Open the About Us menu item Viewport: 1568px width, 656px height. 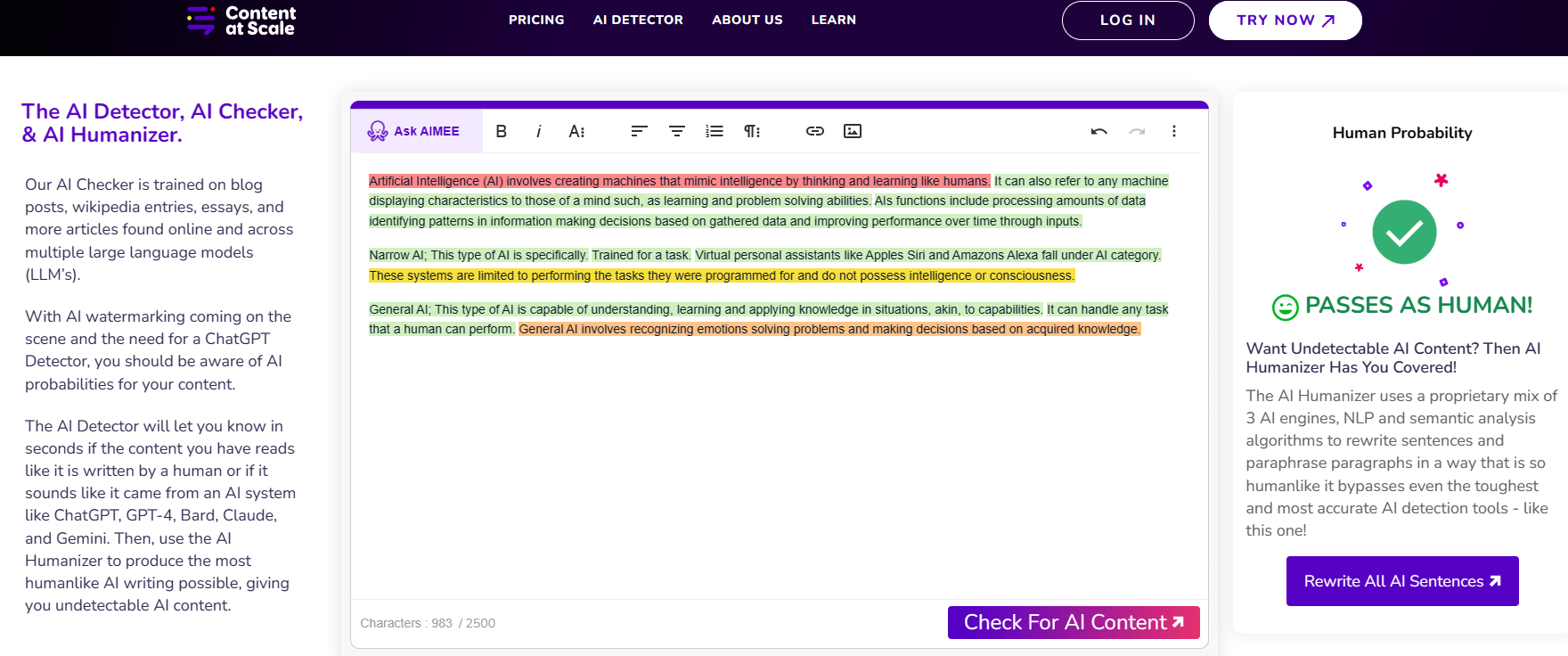[x=747, y=20]
